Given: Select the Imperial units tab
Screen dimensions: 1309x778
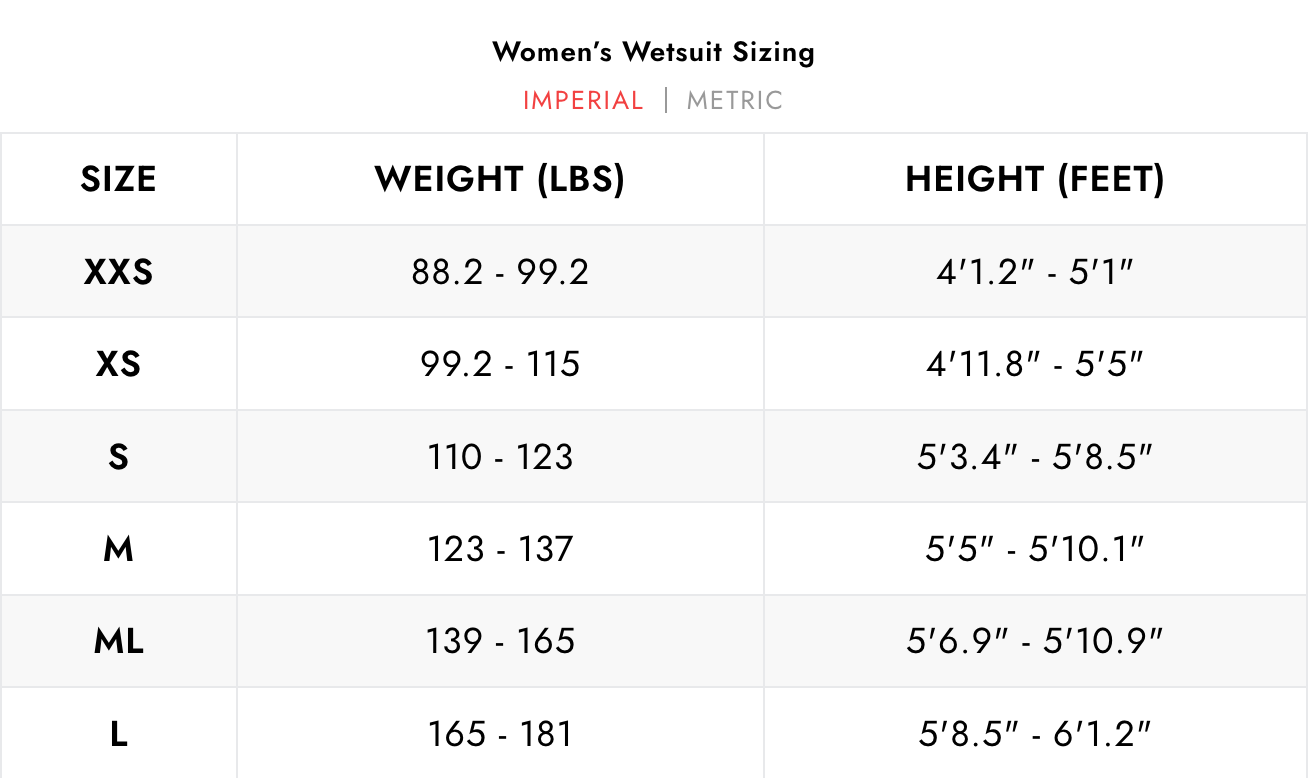Looking at the screenshot, I should 583,101.
